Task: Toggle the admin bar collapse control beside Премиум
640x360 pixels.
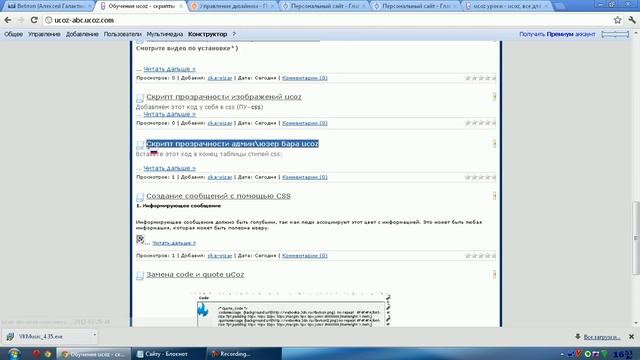Action: 615,34
